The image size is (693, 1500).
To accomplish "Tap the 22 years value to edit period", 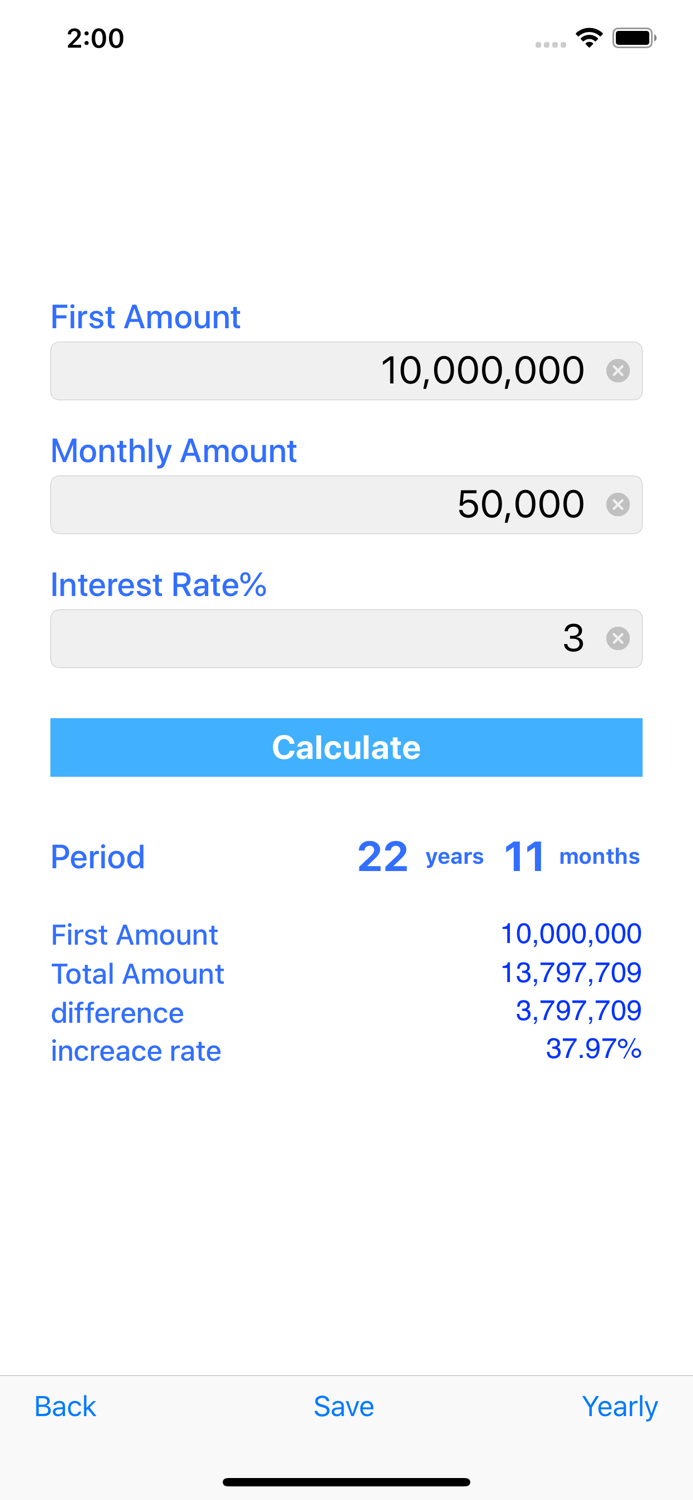I will pos(383,855).
